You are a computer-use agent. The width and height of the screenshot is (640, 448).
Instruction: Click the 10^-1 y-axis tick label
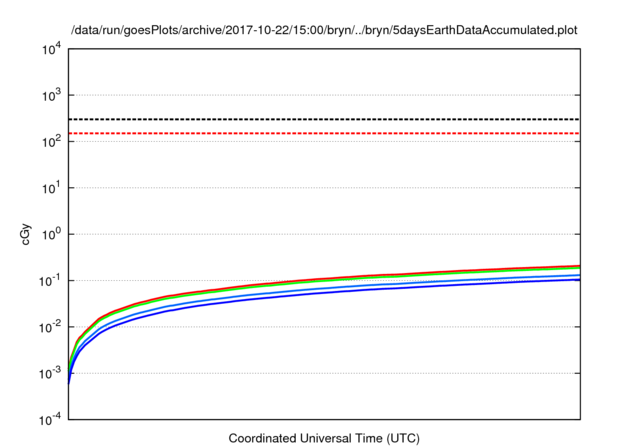pyautogui.click(x=50, y=281)
